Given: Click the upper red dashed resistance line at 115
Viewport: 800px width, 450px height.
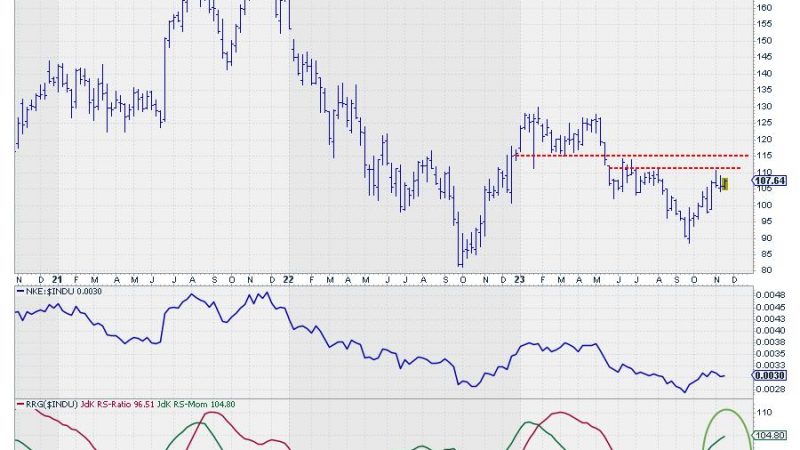Looking at the screenshot, I should [633, 156].
